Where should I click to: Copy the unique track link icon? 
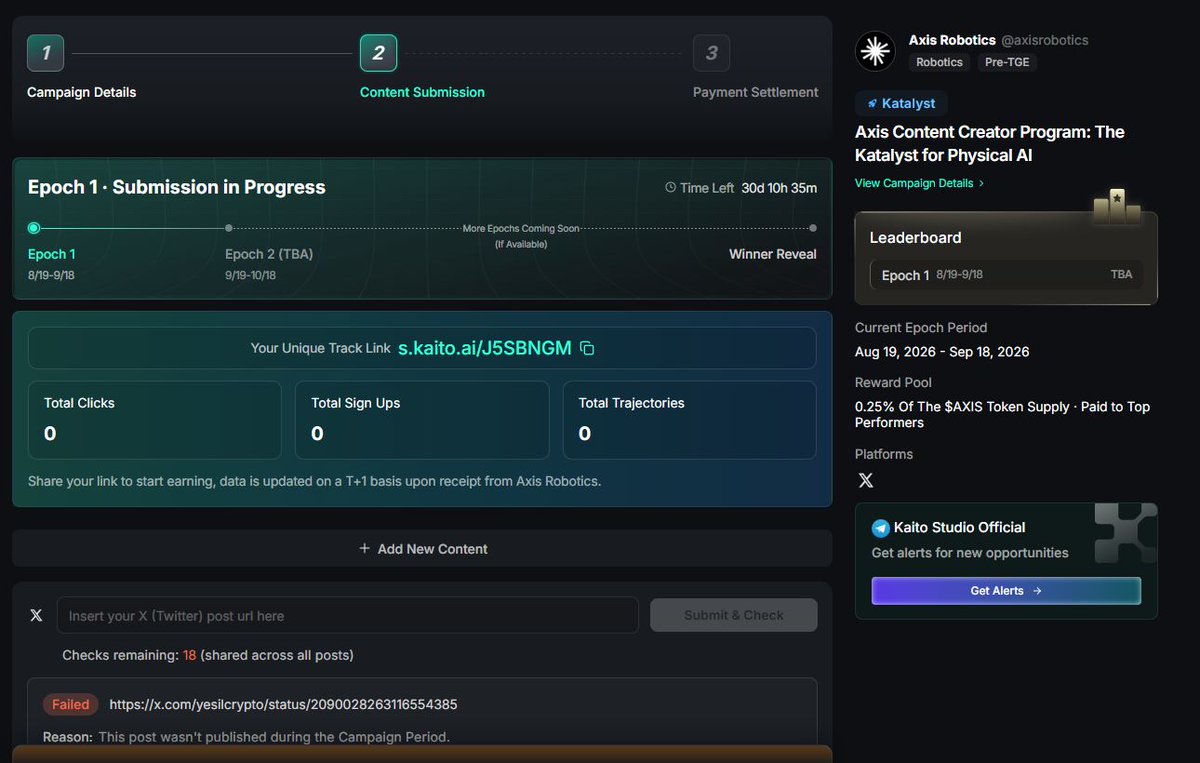tap(588, 348)
